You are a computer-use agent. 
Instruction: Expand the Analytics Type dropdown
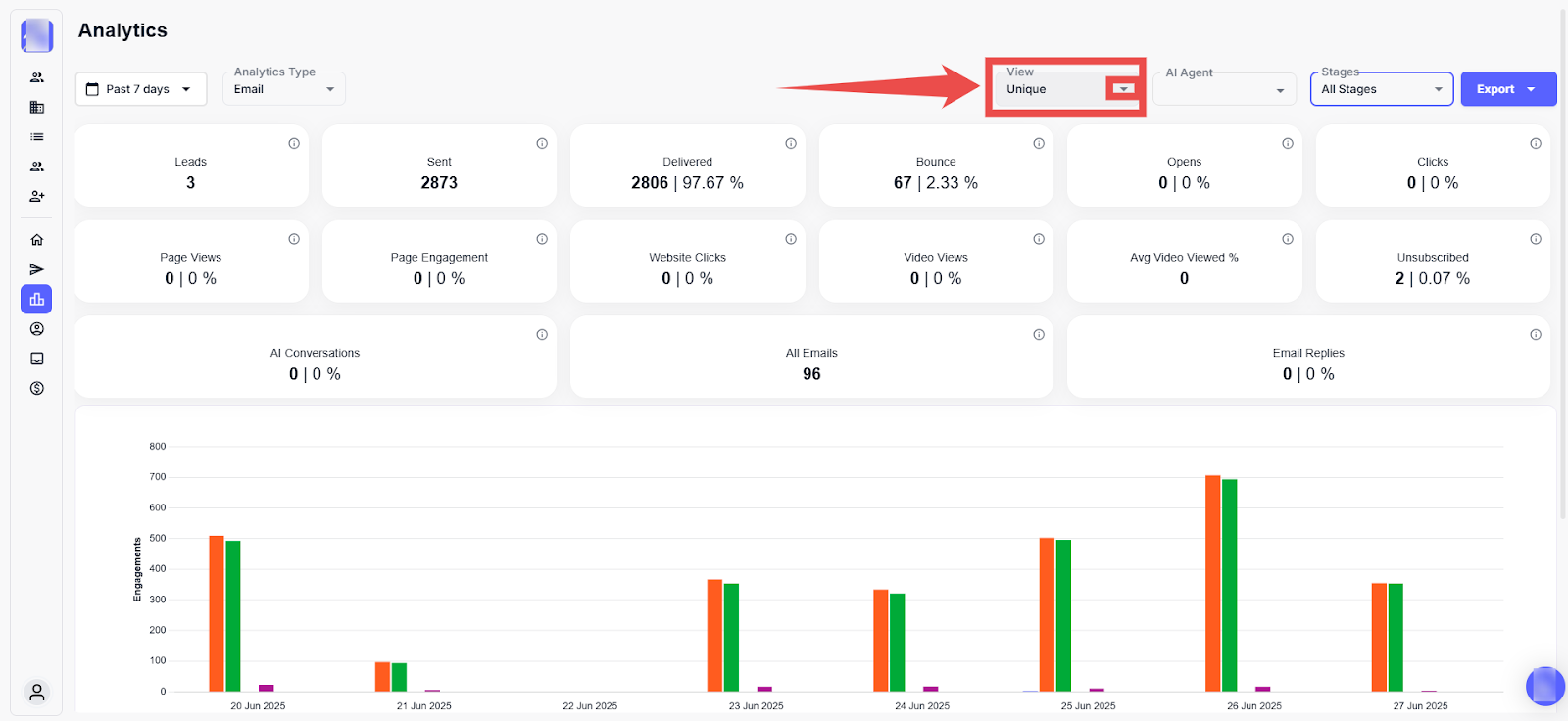point(284,89)
